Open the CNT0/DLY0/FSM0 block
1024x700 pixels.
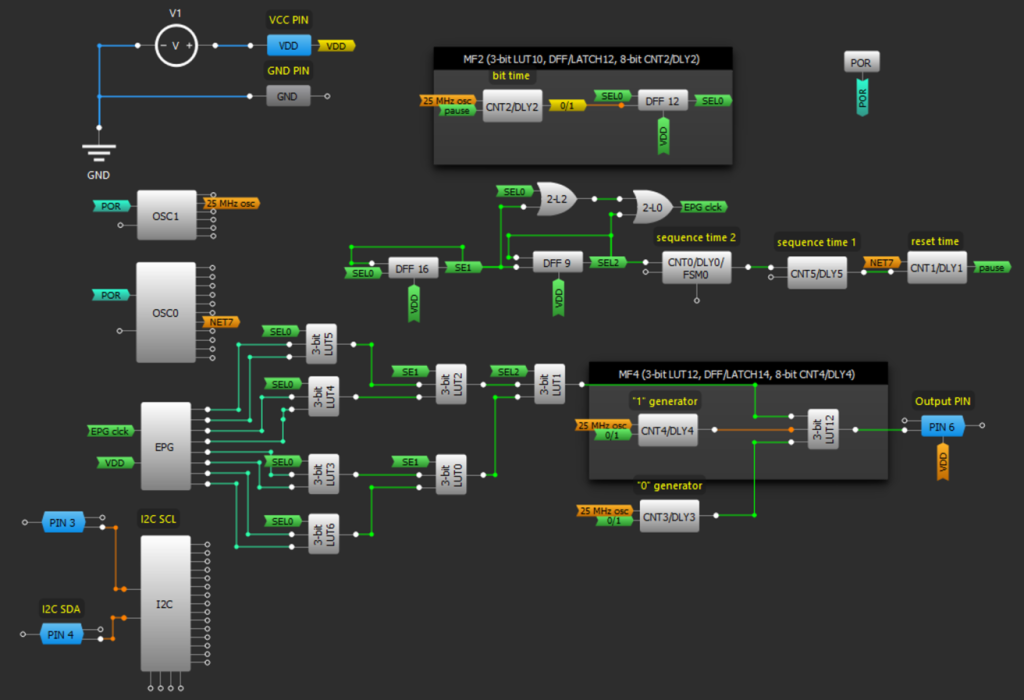(x=696, y=266)
